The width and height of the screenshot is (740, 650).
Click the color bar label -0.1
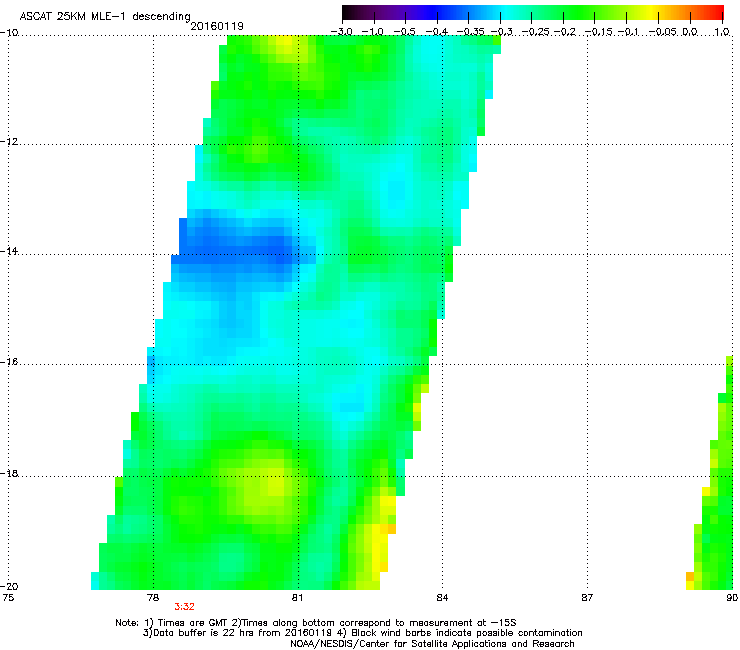pos(628,32)
